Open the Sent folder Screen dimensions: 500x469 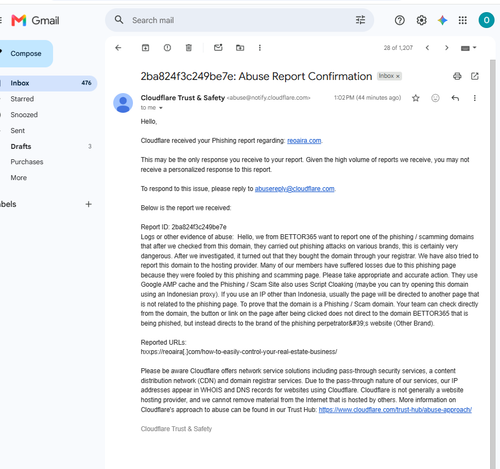pos(17,131)
